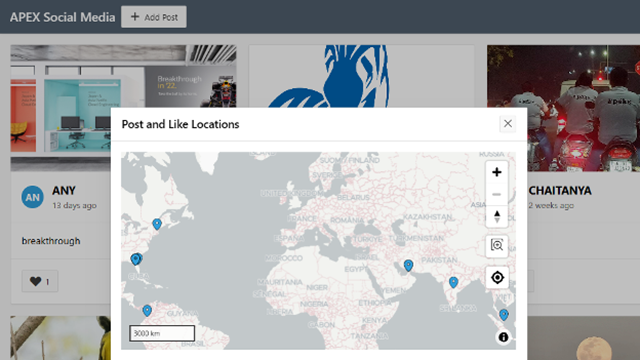640x360 pixels.
Task: Show map attribution info icon
Action: (503, 337)
